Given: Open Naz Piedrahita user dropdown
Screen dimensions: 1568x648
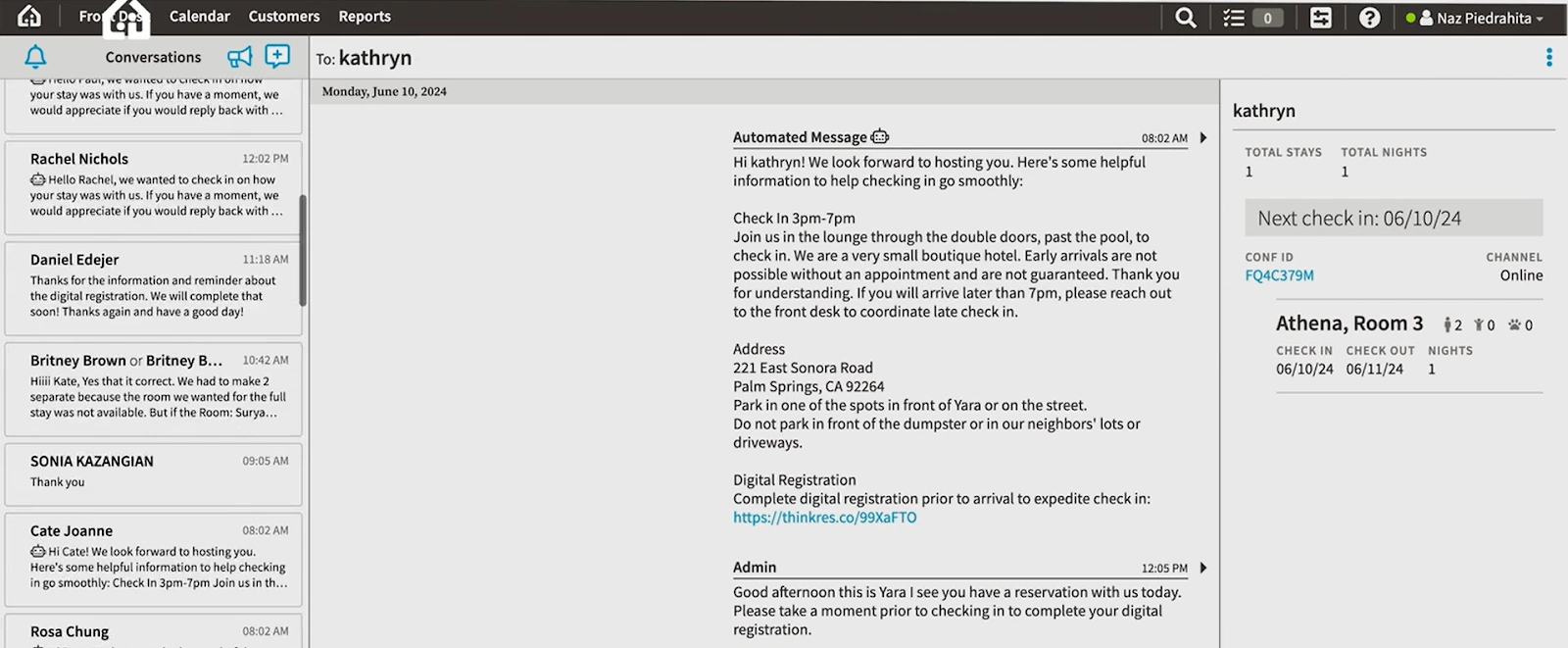Looking at the screenshot, I should 1482,18.
